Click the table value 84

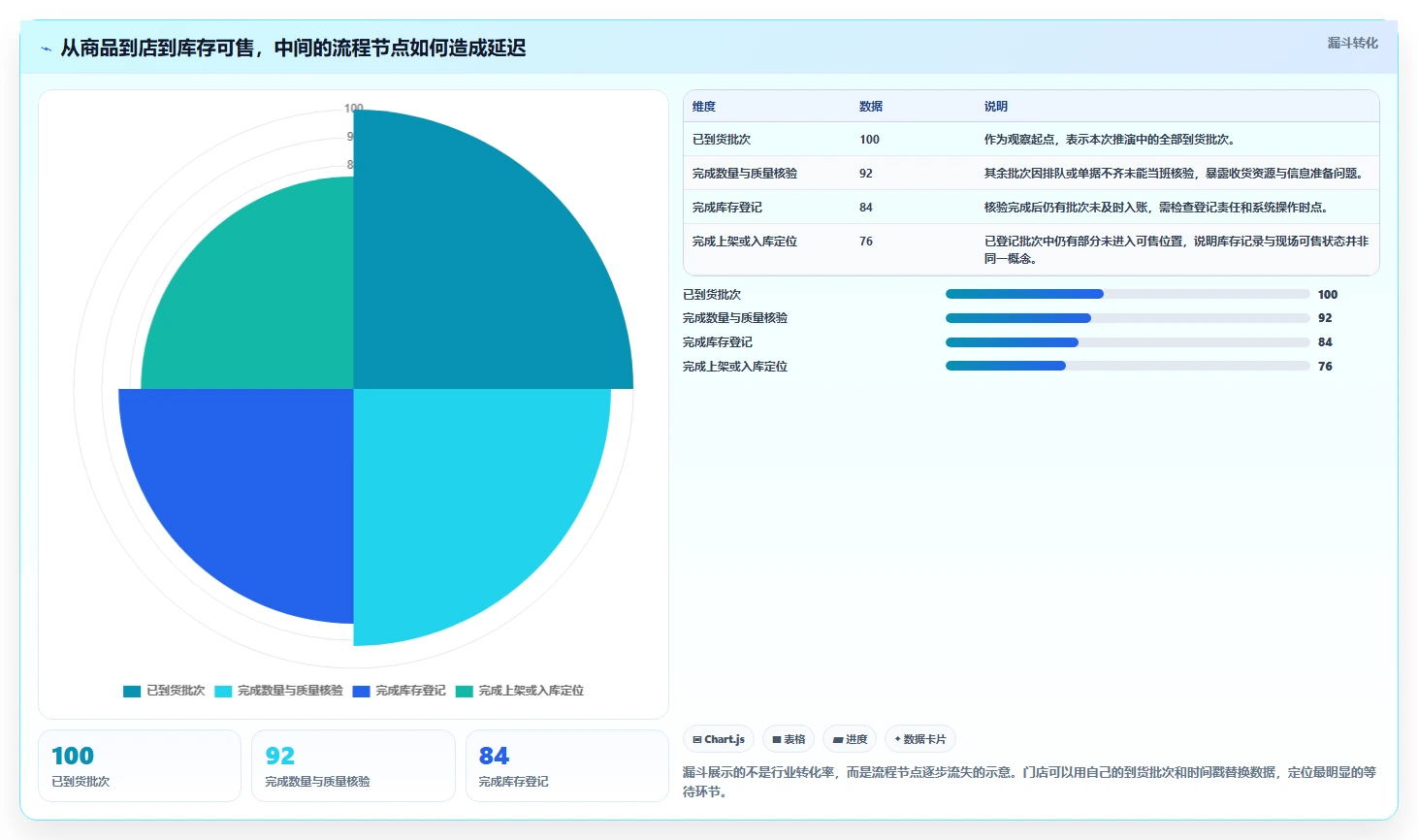[x=866, y=208]
